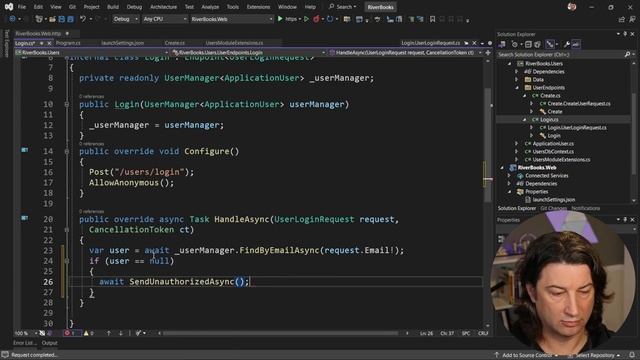This screenshot has width=640, height=360.
Task: Expand UsersModuleExtensions.cs node
Action: tap(517, 160)
